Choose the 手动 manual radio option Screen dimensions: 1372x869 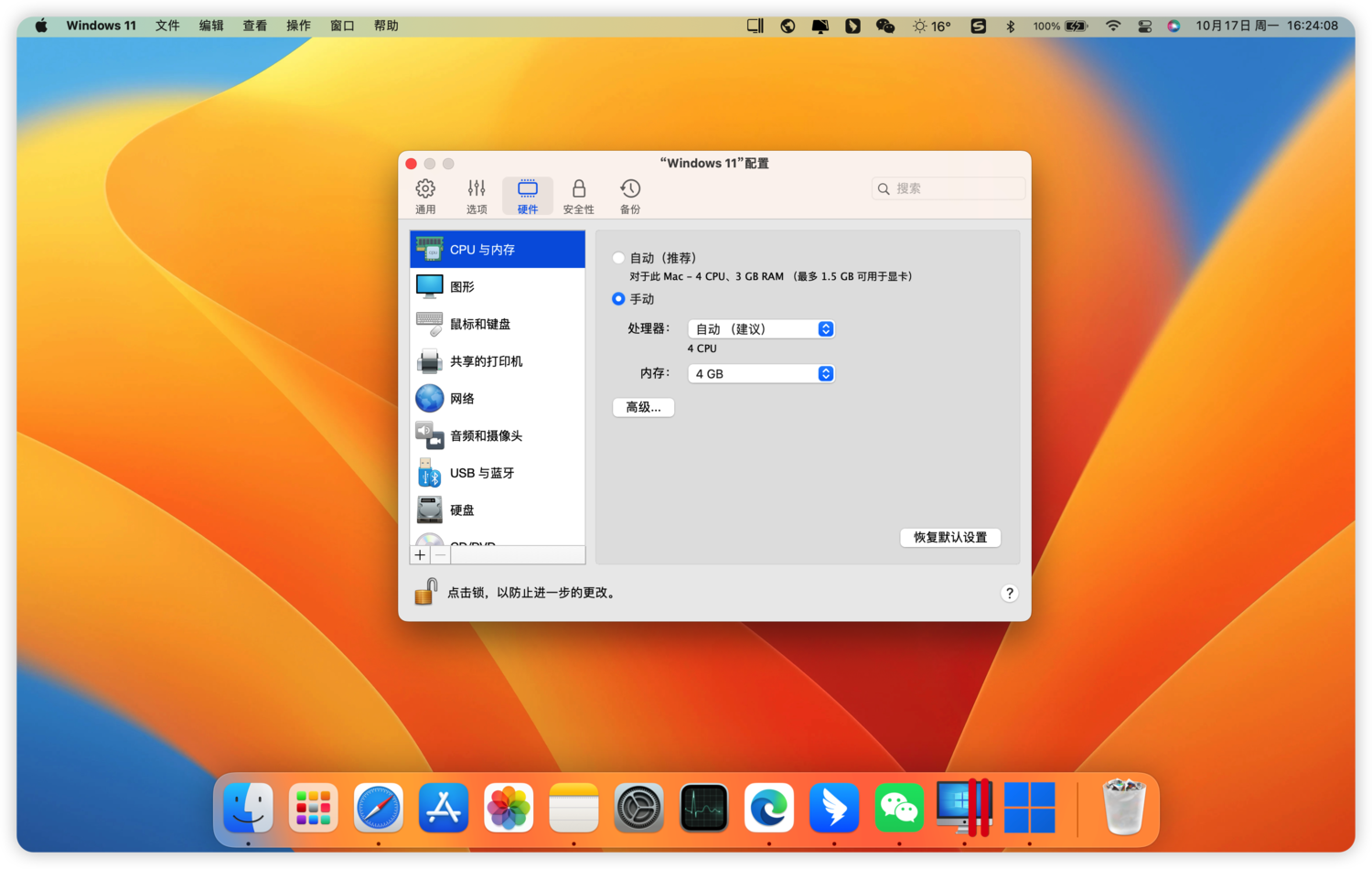coord(619,299)
